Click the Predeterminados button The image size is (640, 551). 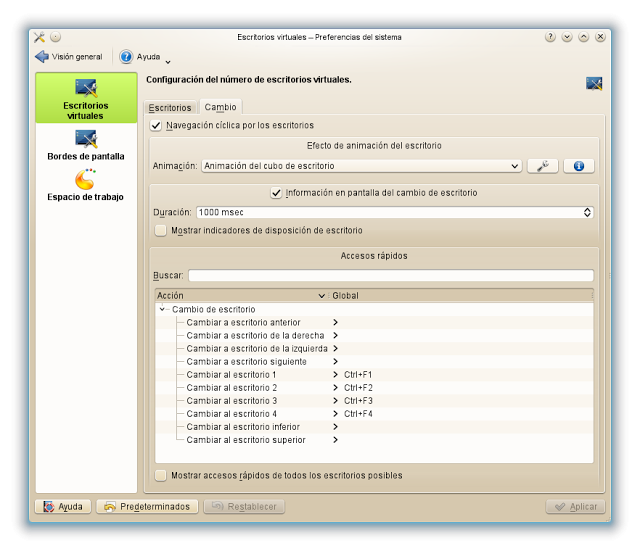pyautogui.click(x=147, y=507)
